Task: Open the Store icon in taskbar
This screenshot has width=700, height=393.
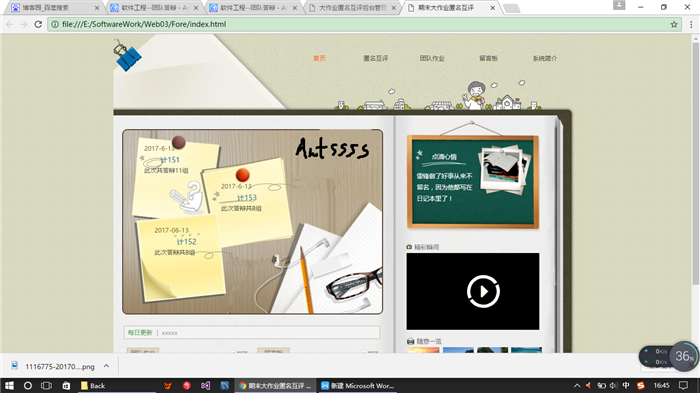Action: click(x=66, y=385)
